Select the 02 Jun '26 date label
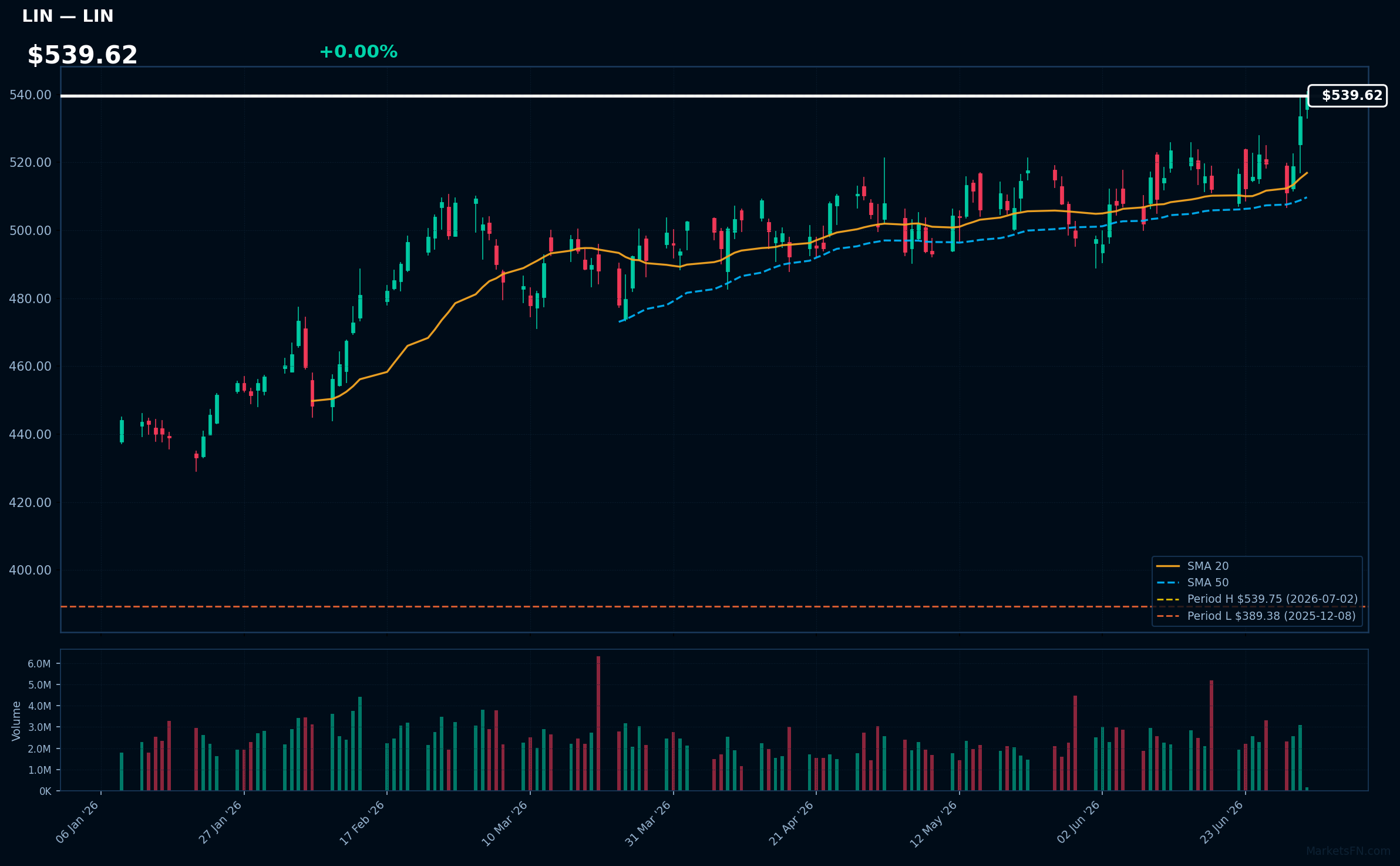This screenshot has width=1400, height=866. tap(1079, 823)
